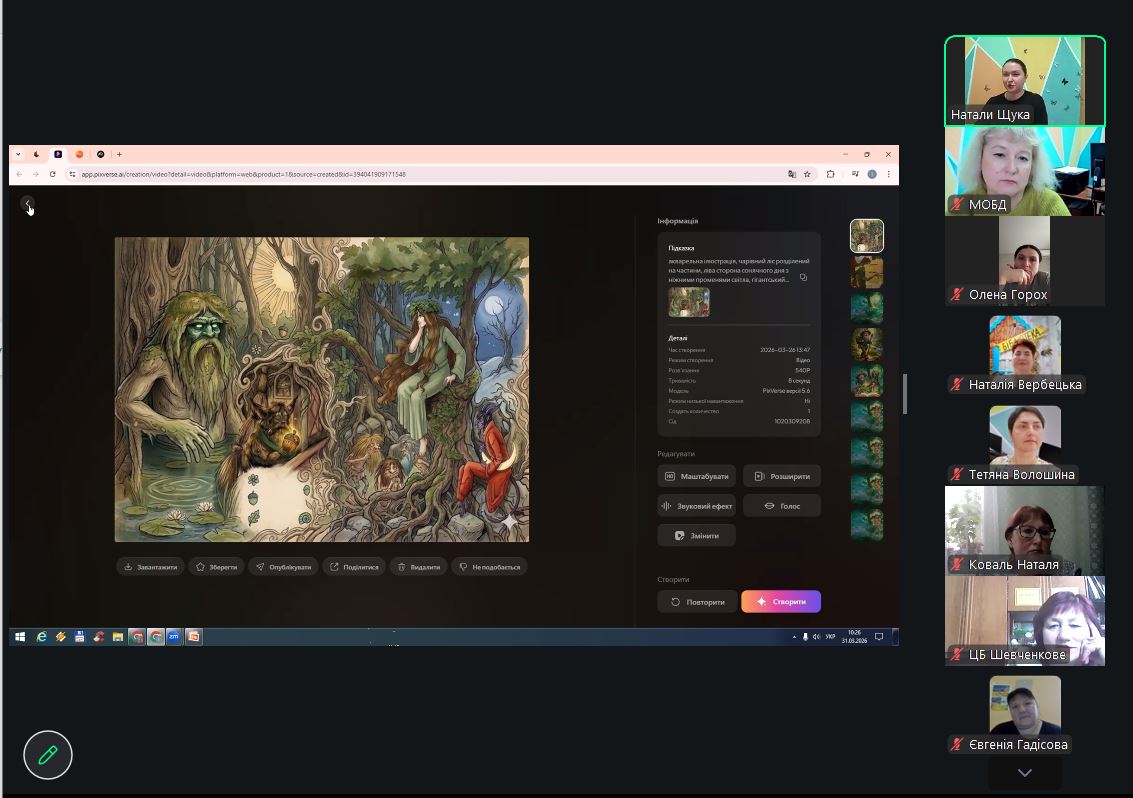The width and height of the screenshot is (1133, 798).
Task: Bookmark this page with the star icon
Action: 807,174
